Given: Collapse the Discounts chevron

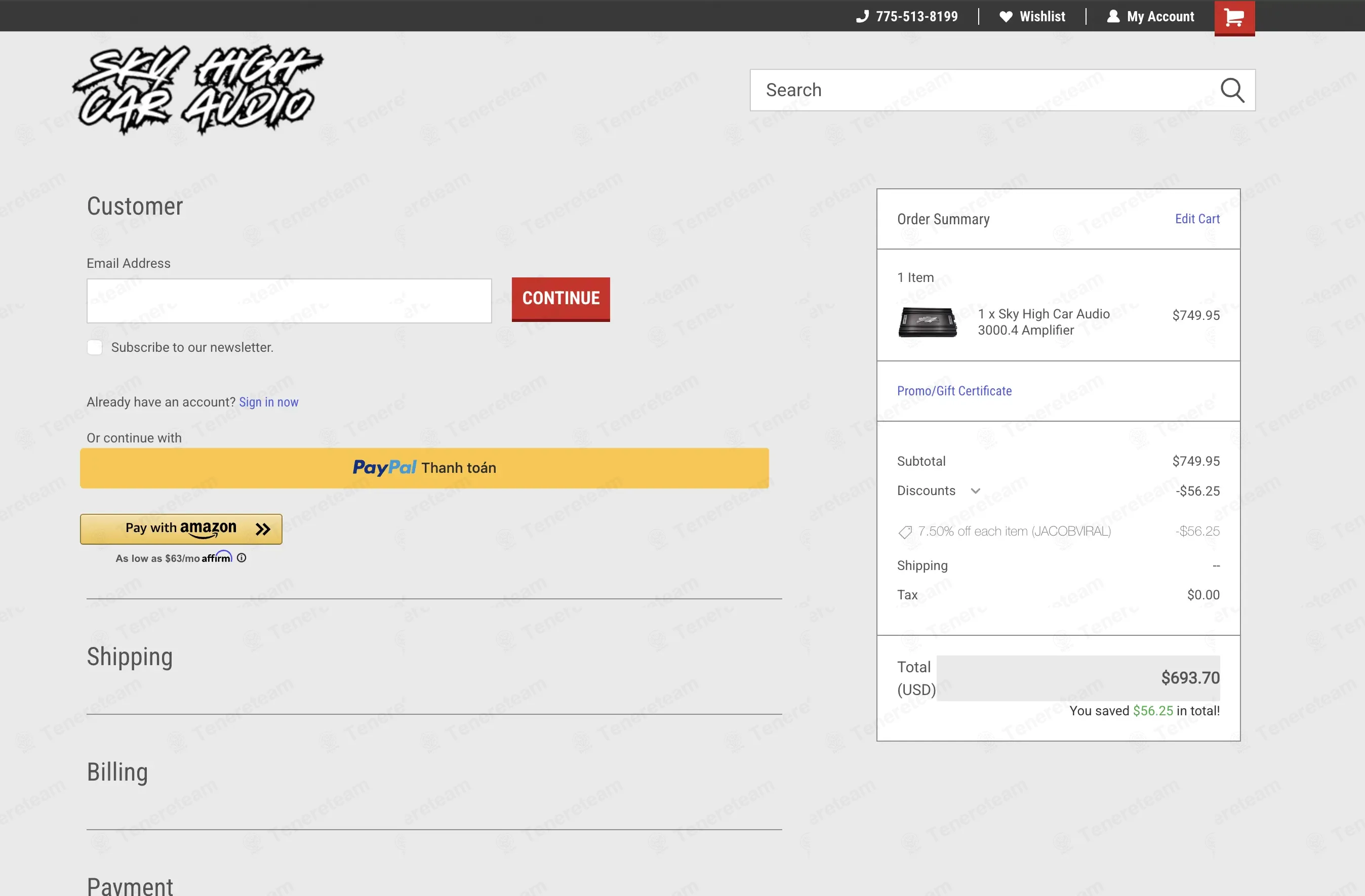Looking at the screenshot, I should tap(975, 491).
